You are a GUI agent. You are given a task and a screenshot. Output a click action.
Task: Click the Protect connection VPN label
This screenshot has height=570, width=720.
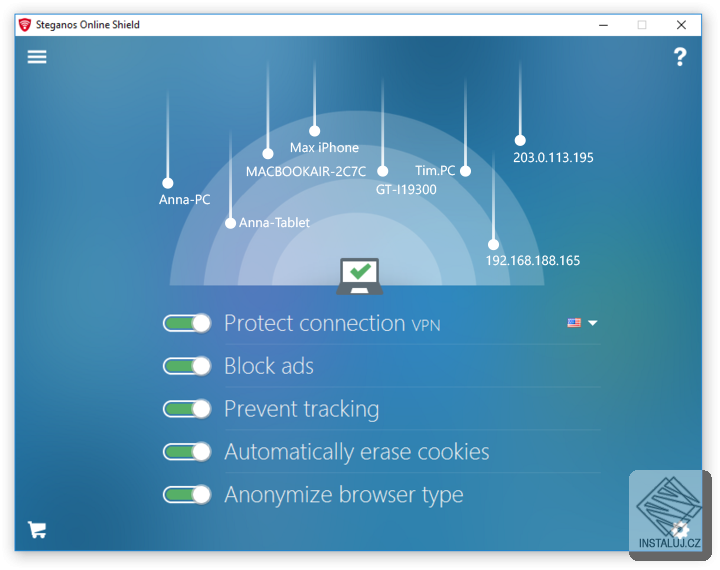(x=332, y=323)
